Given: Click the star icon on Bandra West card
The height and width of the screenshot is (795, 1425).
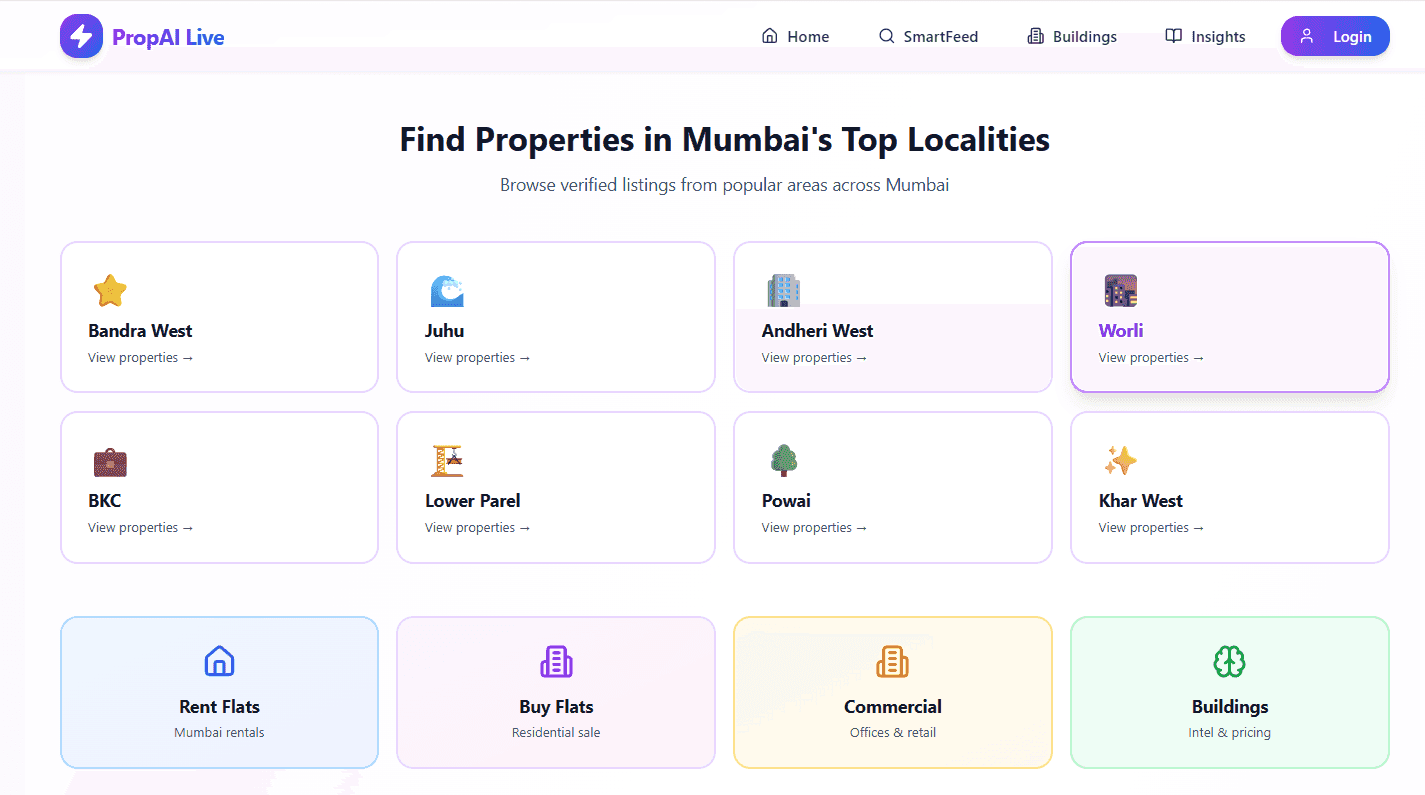Looking at the screenshot, I should tap(110, 291).
